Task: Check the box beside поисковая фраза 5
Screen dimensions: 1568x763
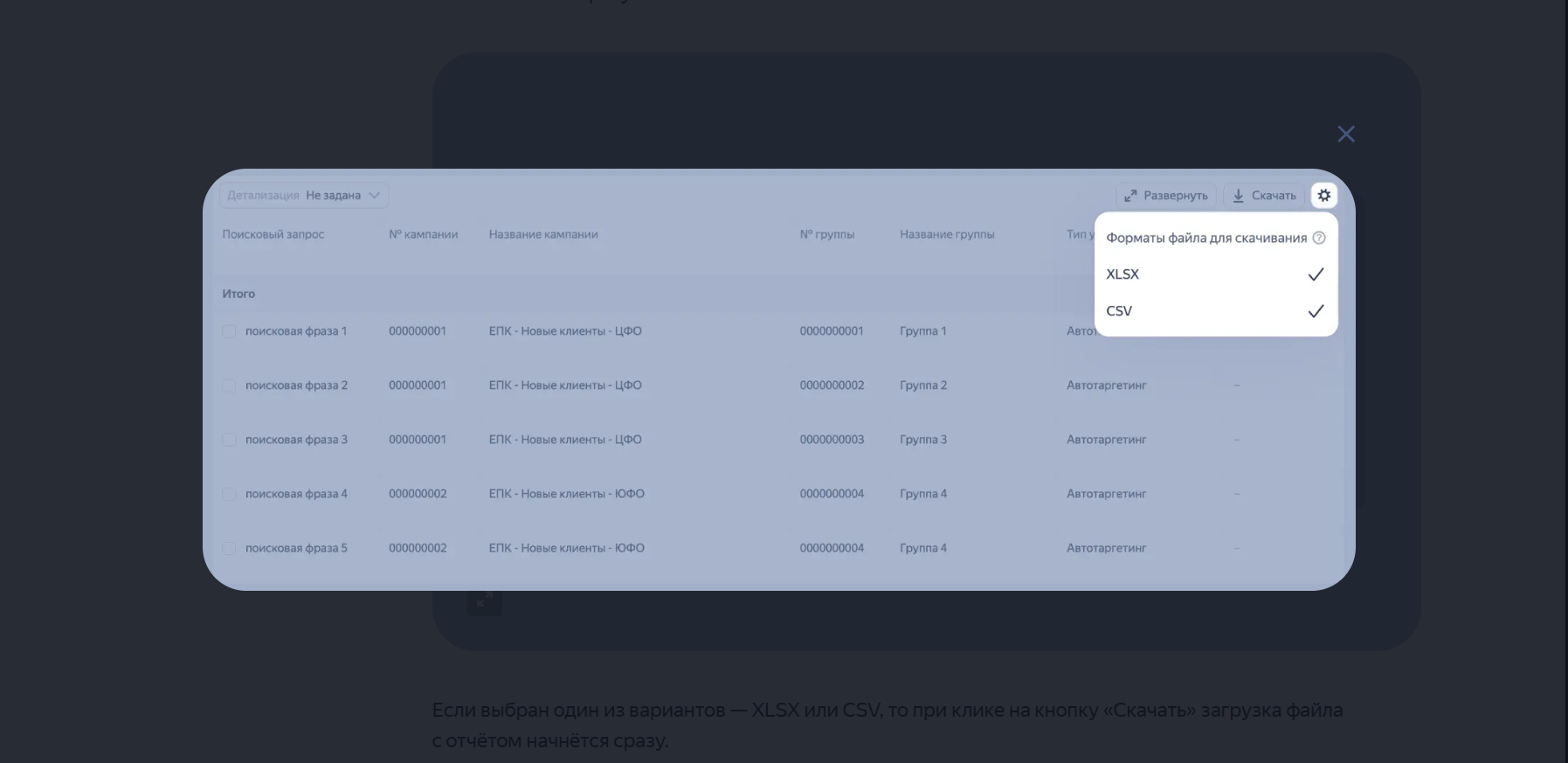Action: pos(229,548)
